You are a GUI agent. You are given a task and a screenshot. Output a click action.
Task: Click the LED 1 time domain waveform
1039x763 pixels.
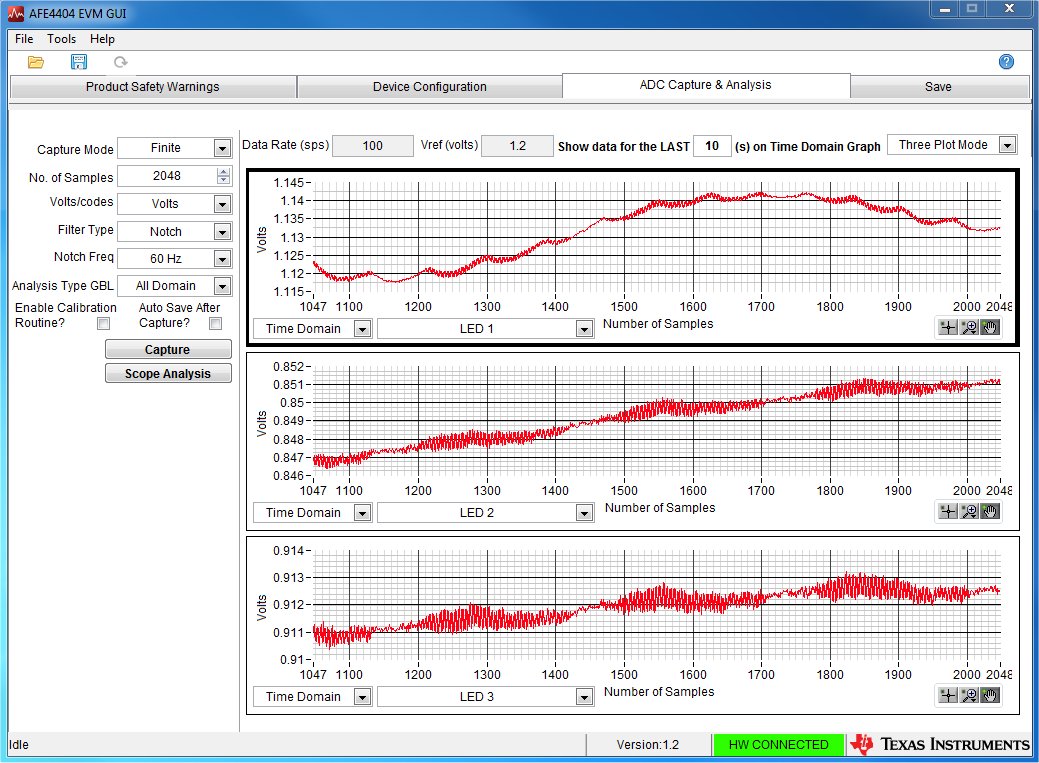click(x=656, y=237)
